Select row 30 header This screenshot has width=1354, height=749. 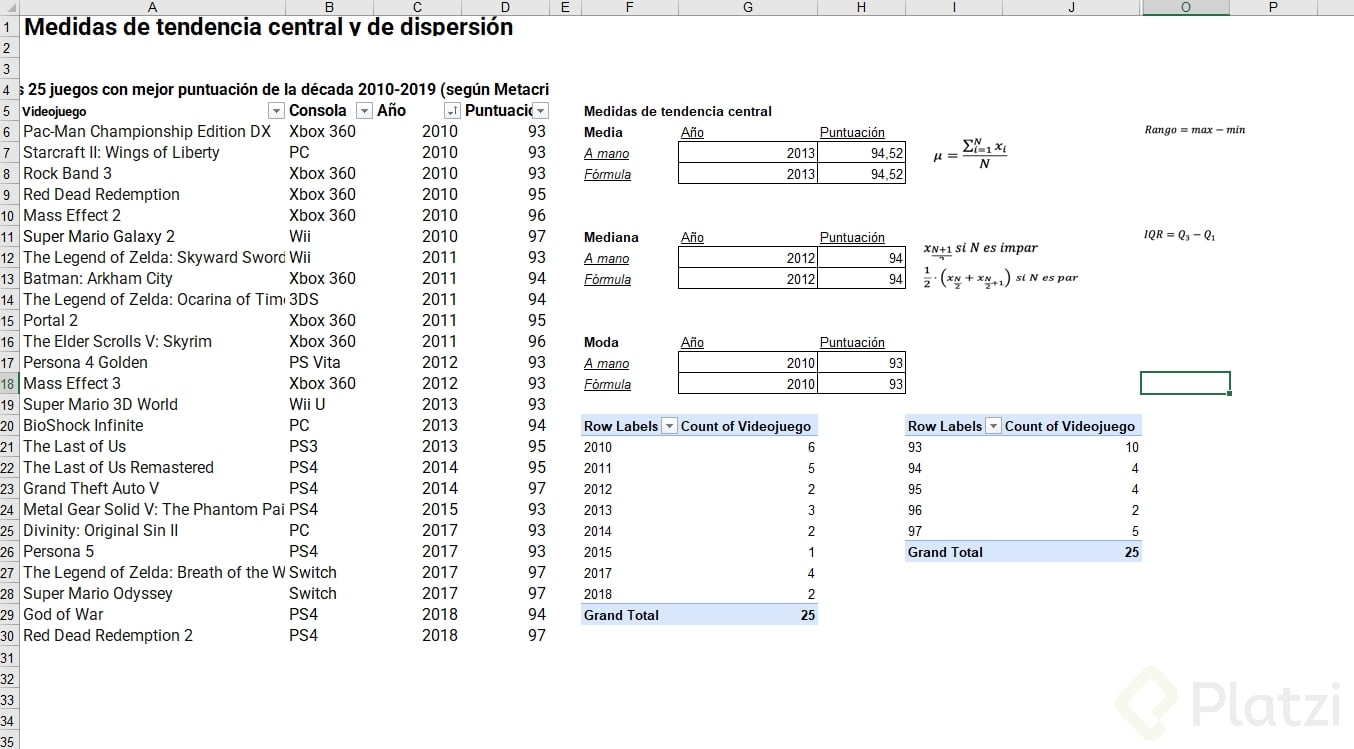pos(8,635)
